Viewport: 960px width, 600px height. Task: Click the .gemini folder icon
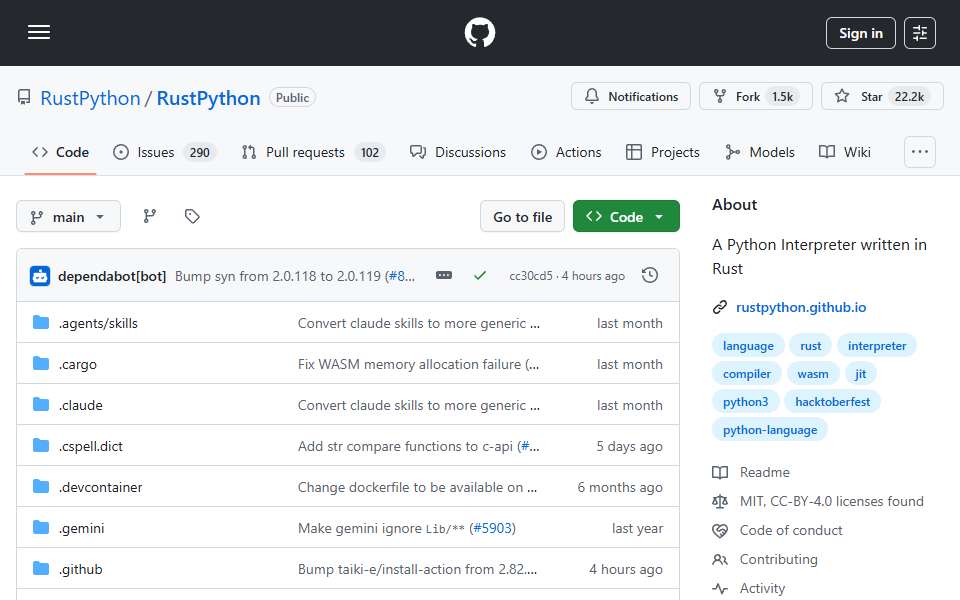[40, 528]
